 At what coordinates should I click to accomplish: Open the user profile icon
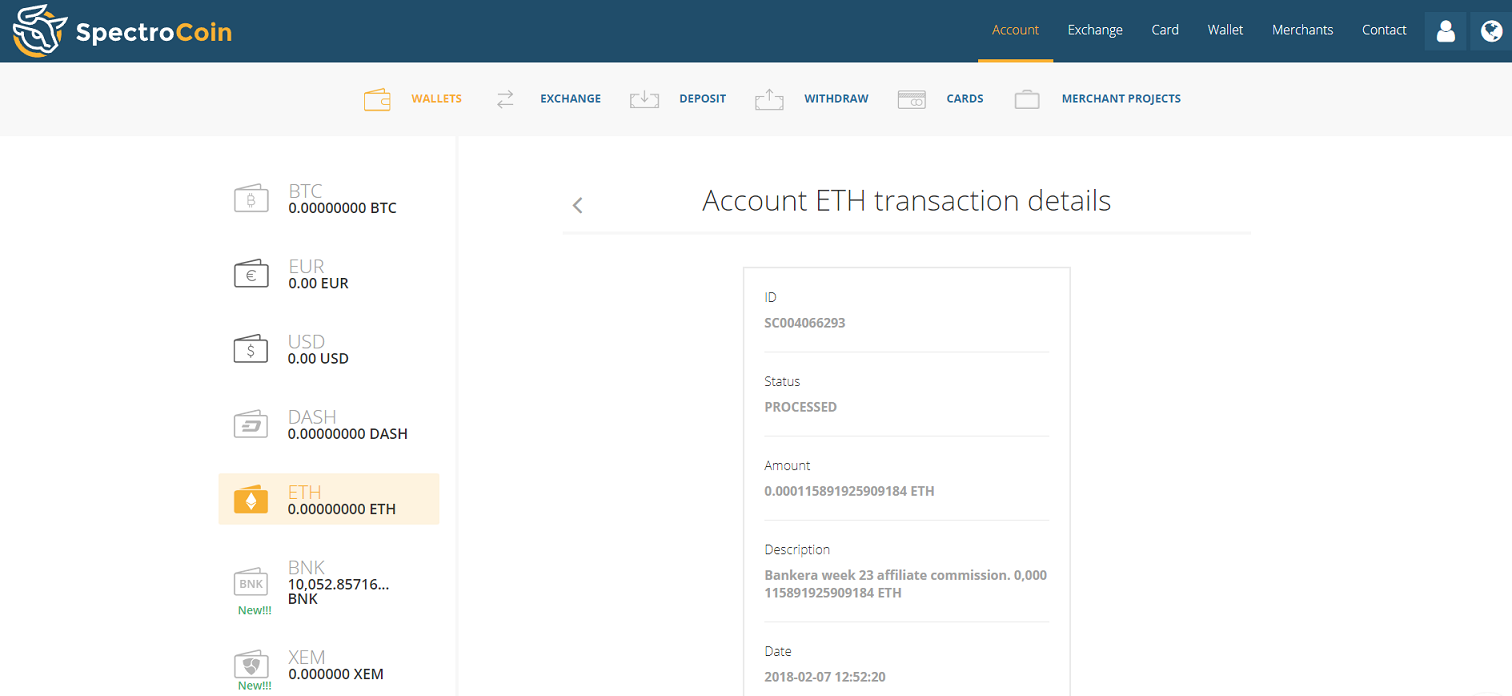(1445, 31)
